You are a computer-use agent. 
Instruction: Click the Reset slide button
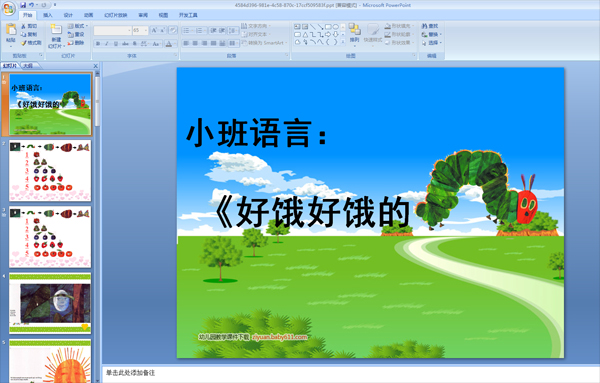(76, 34)
